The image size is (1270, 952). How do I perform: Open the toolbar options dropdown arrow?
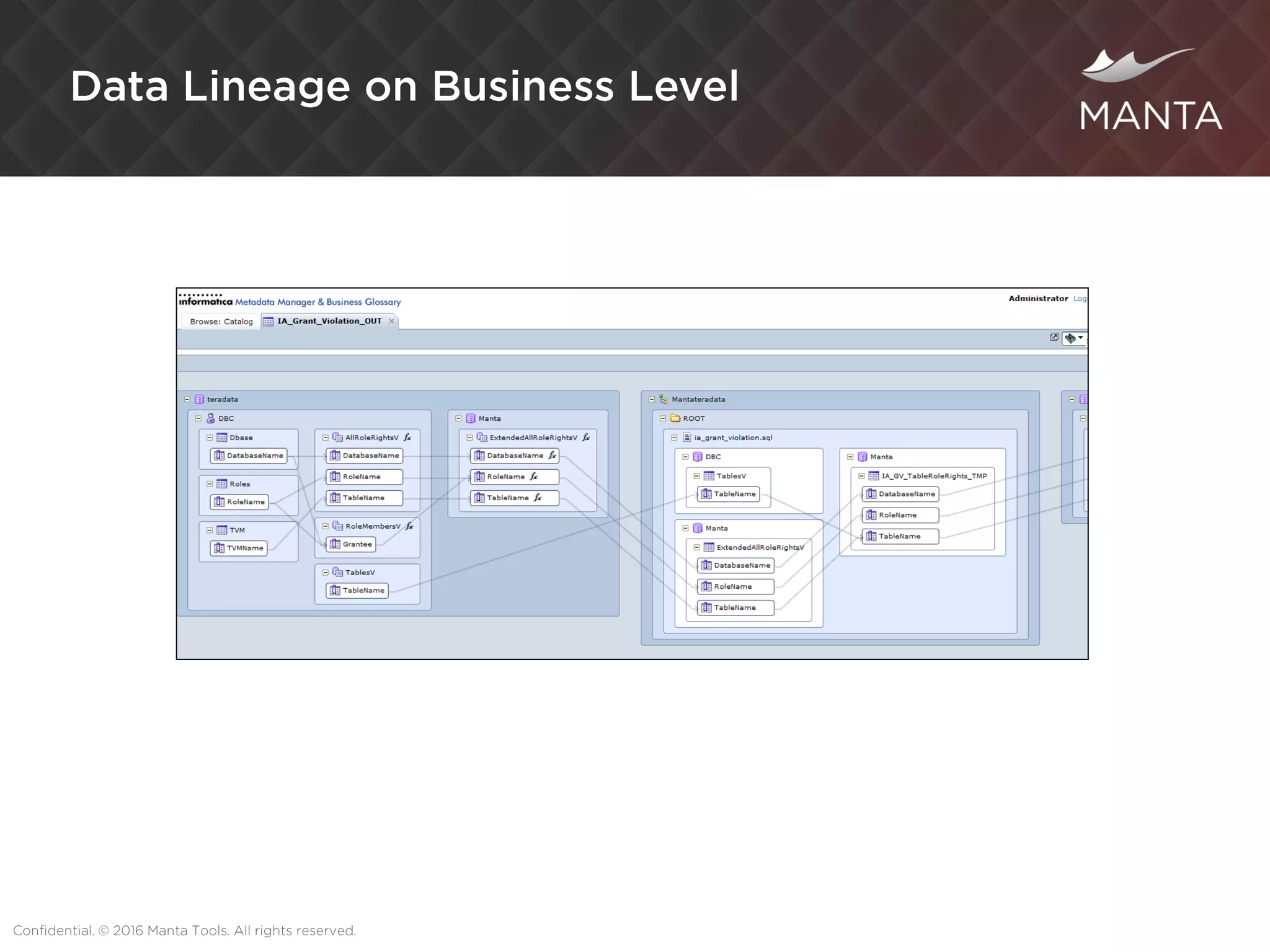[1080, 338]
